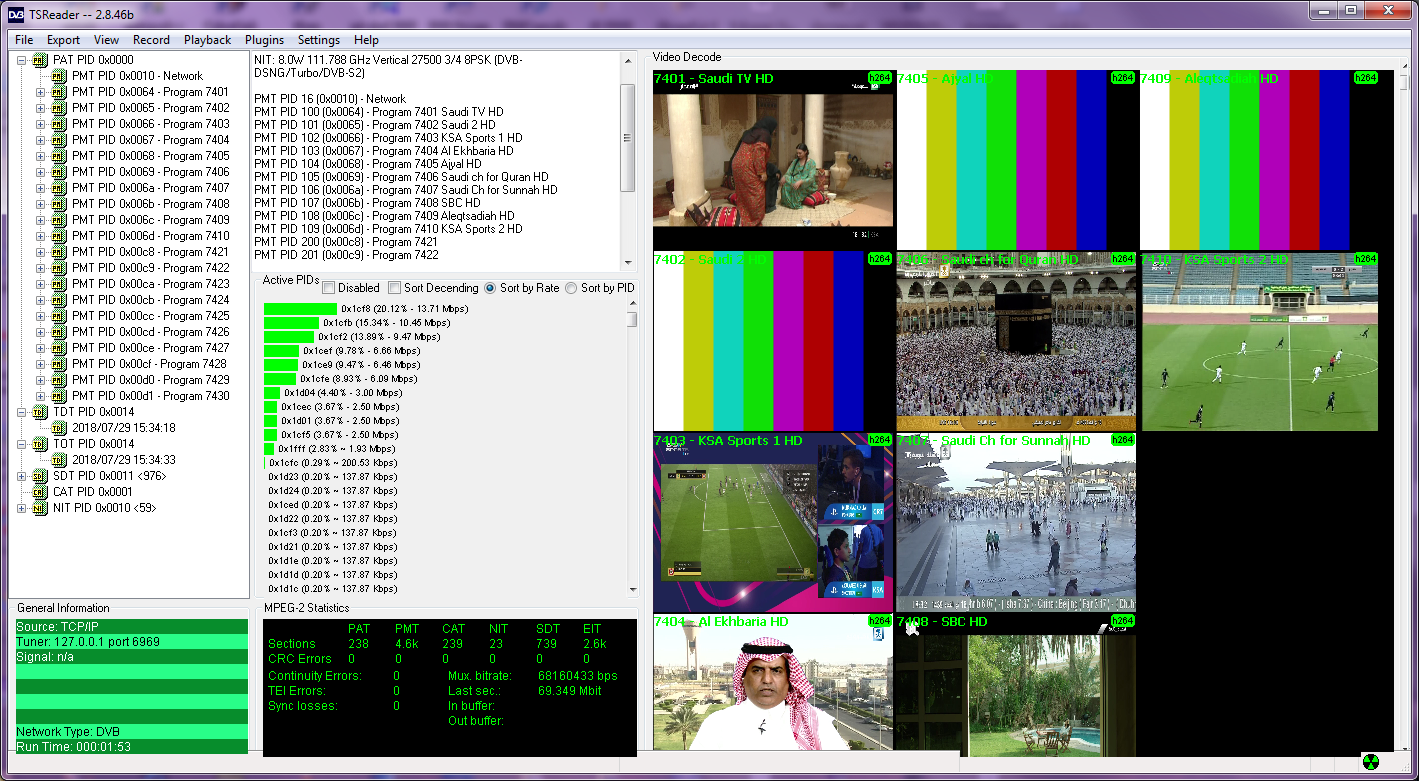Open the Record menu
Viewport: 1419px width, 781px height.
151,40
